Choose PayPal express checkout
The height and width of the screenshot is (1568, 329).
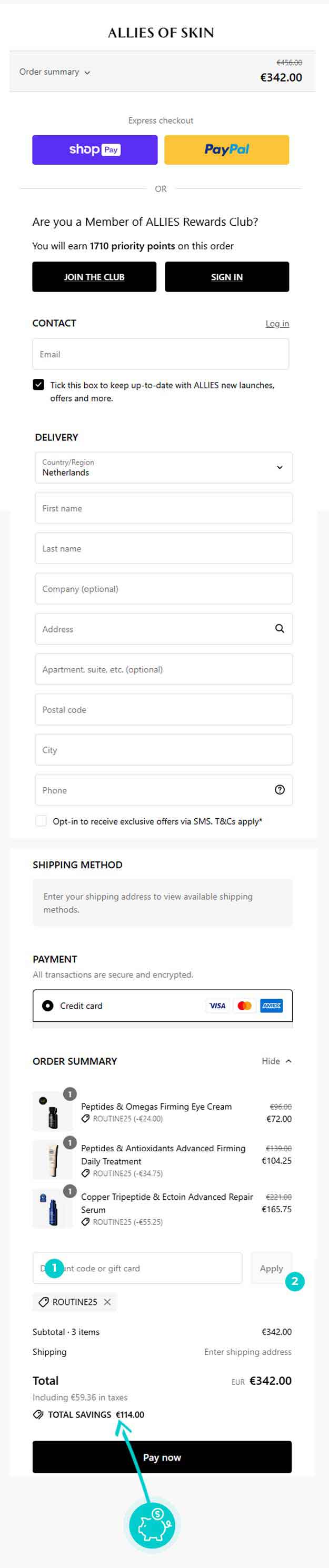(x=227, y=150)
